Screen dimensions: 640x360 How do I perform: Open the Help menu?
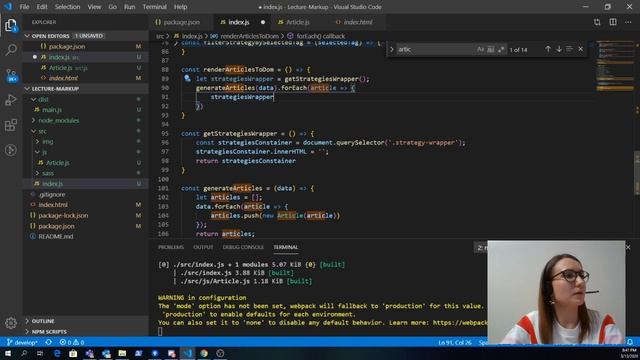180,7
